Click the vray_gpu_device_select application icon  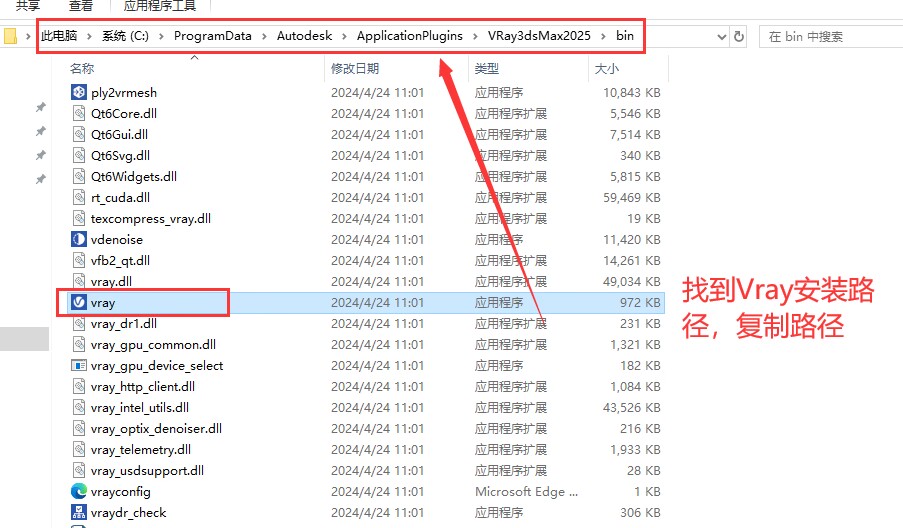coord(79,365)
